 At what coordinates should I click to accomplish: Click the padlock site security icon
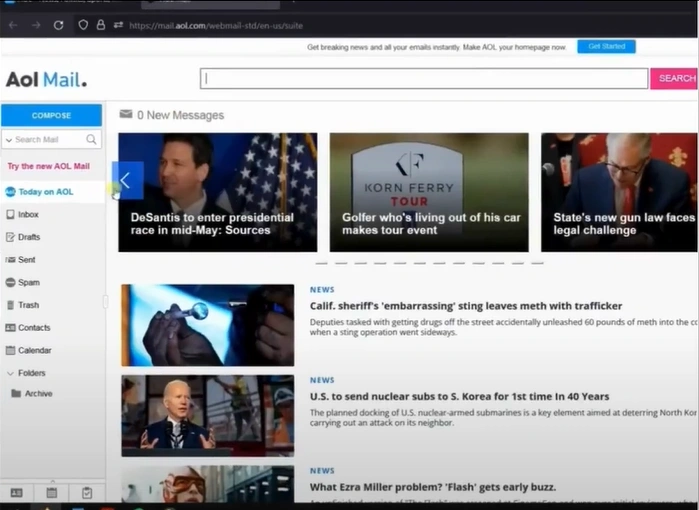(101, 25)
